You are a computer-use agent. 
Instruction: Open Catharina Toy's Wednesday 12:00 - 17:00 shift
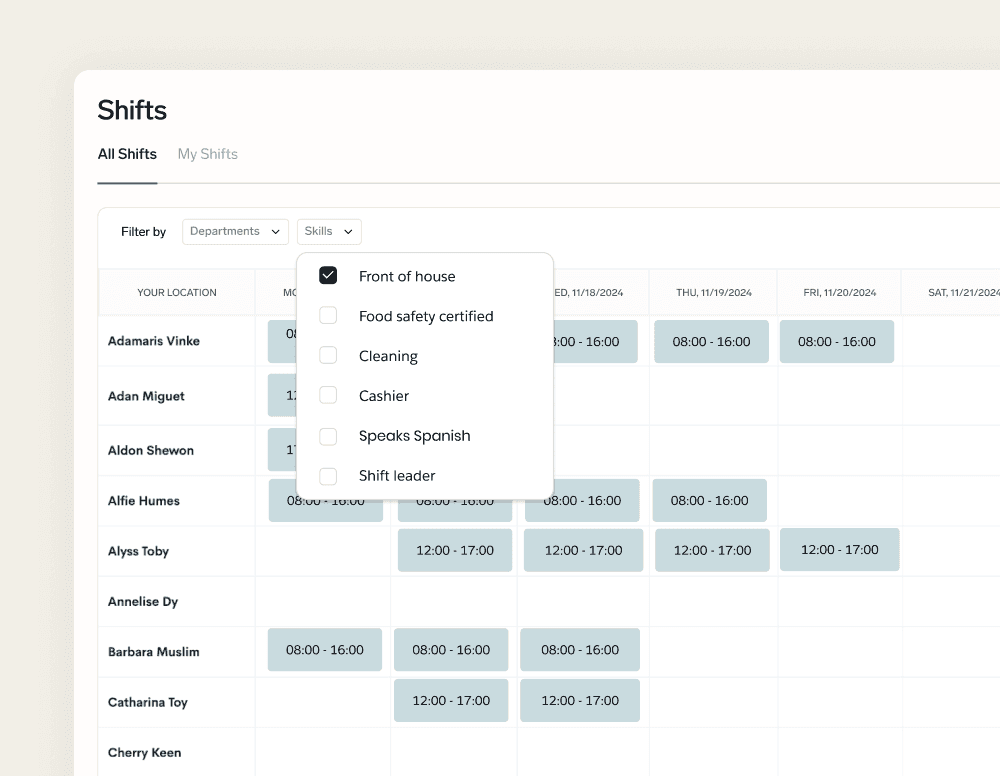[x=580, y=701]
